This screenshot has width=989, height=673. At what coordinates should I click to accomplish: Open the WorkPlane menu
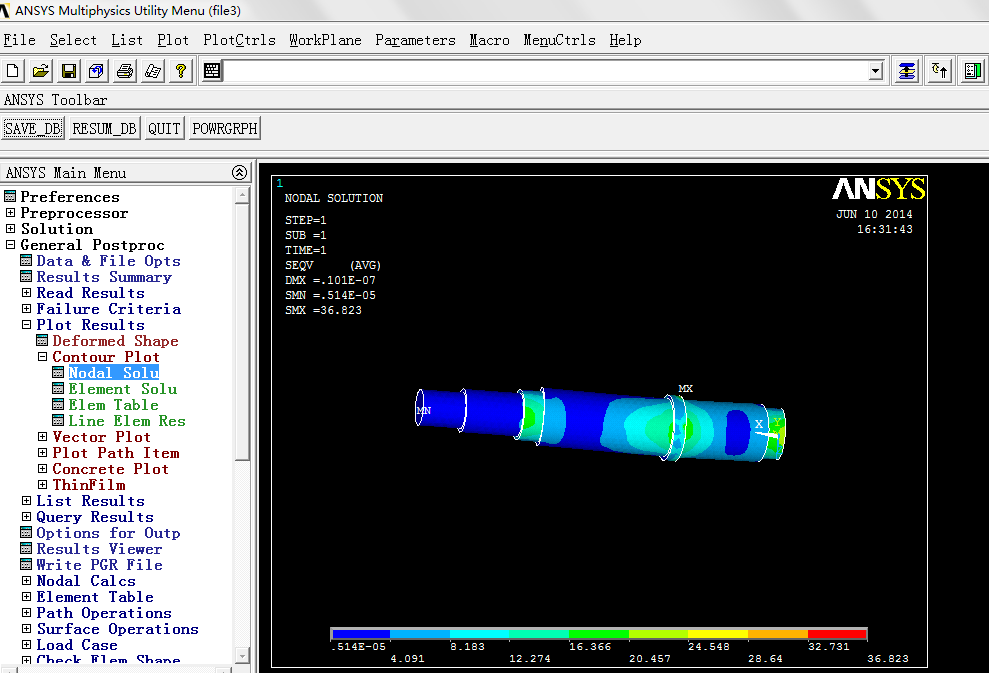click(x=325, y=40)
